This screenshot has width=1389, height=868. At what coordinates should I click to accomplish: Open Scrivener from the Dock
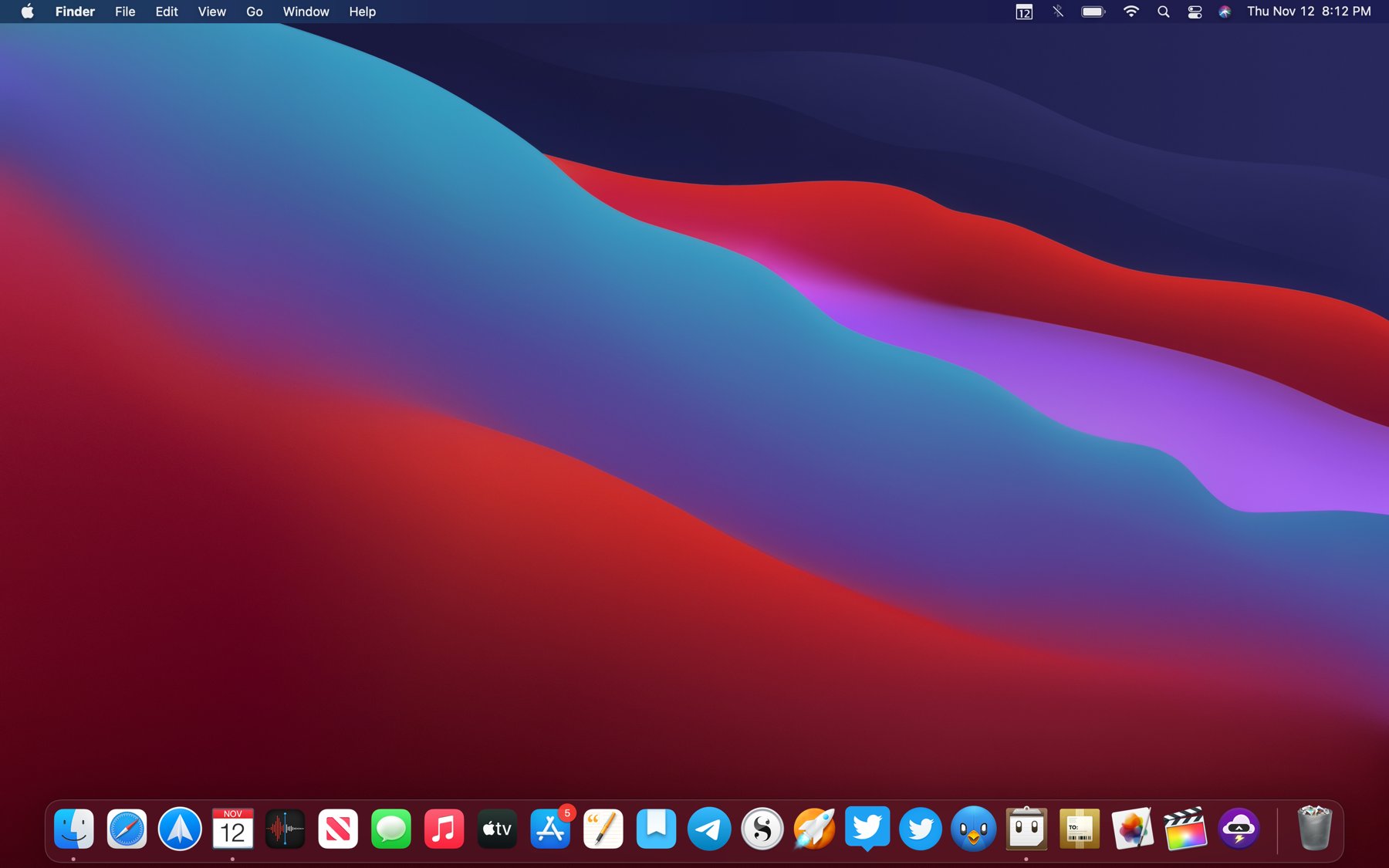point(762,829)
